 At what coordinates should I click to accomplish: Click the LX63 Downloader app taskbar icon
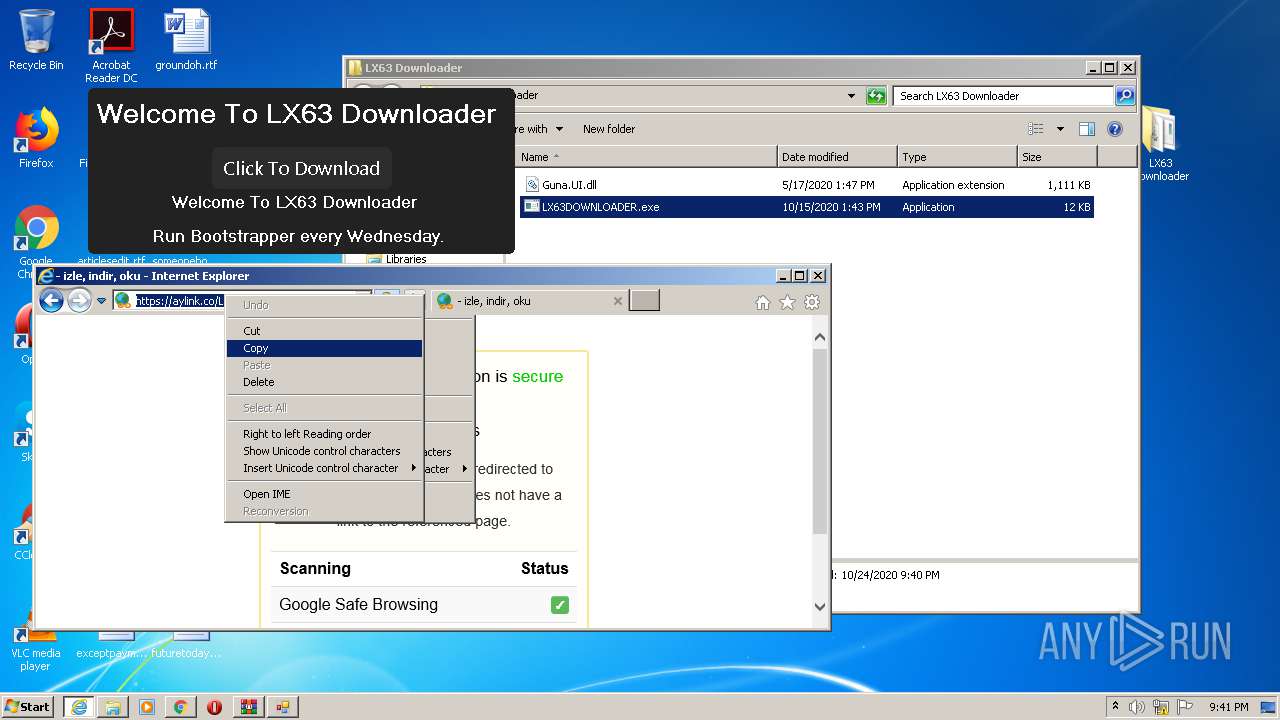coord(282,706)
